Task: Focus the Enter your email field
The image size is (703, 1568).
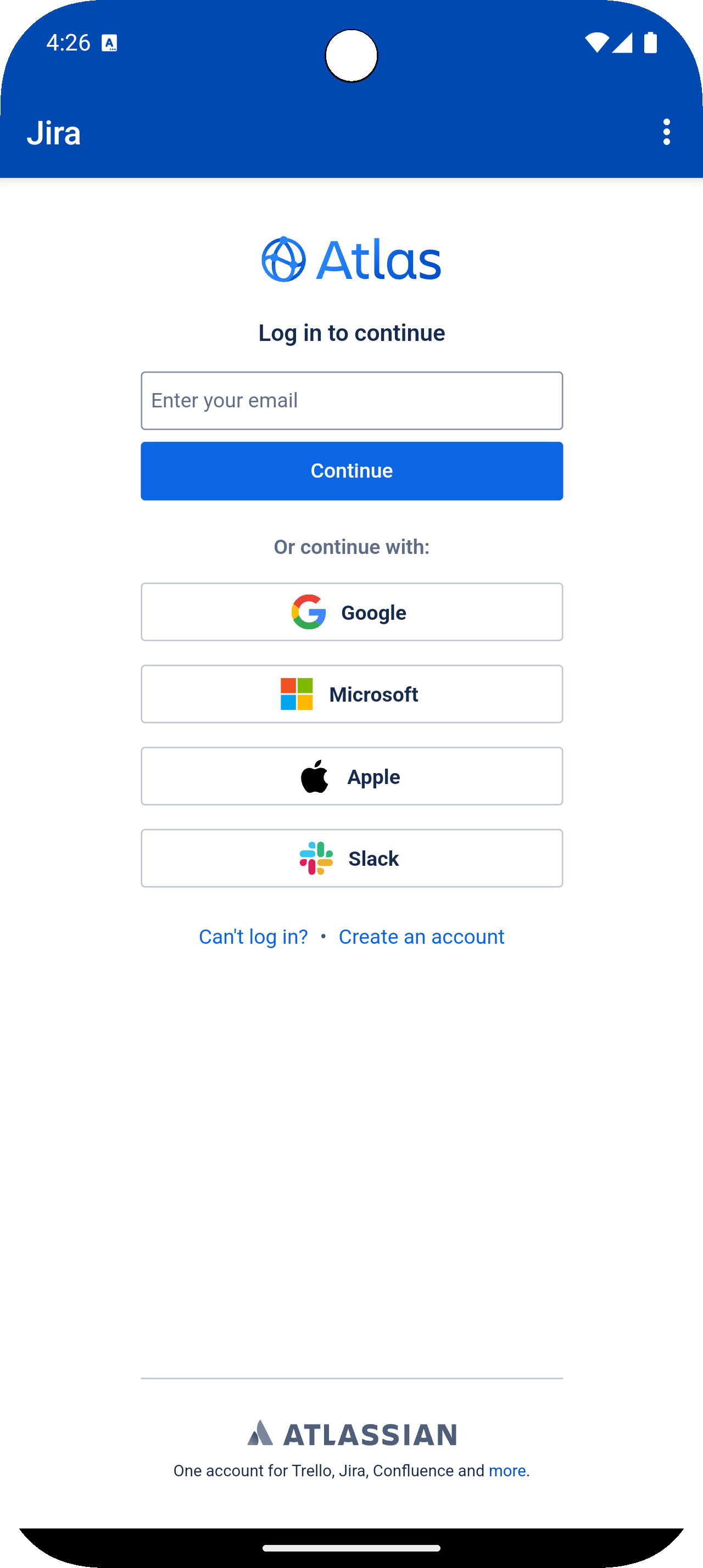Action: 352,401
